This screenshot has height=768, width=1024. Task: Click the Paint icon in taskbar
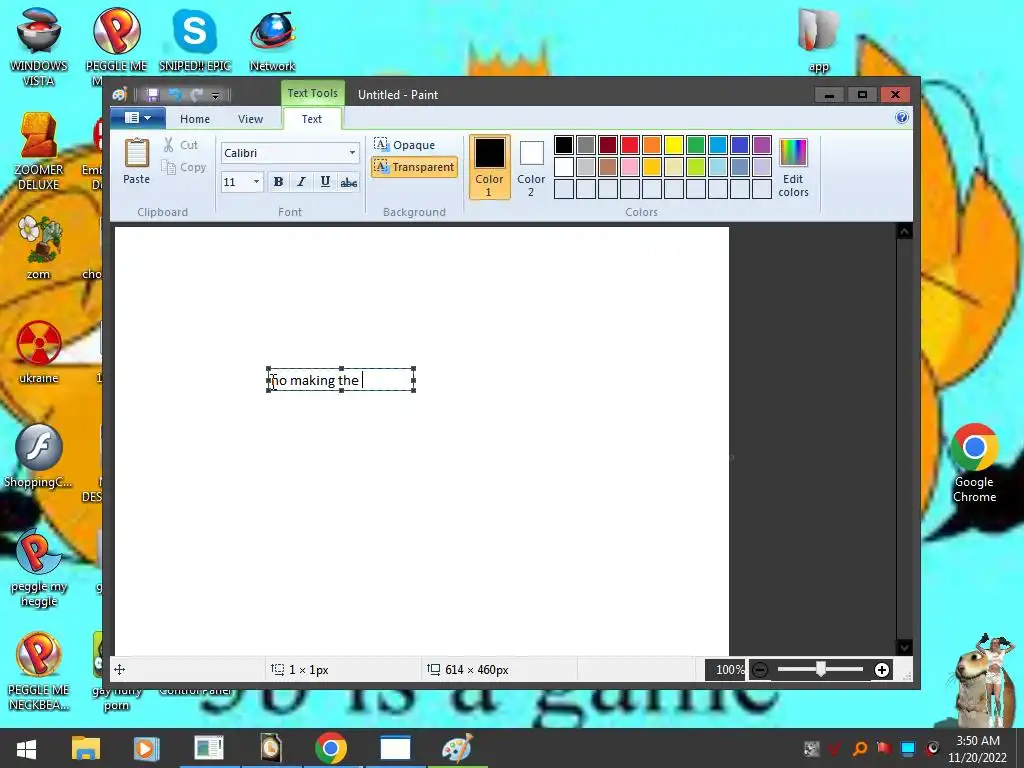tap(457, 748)
